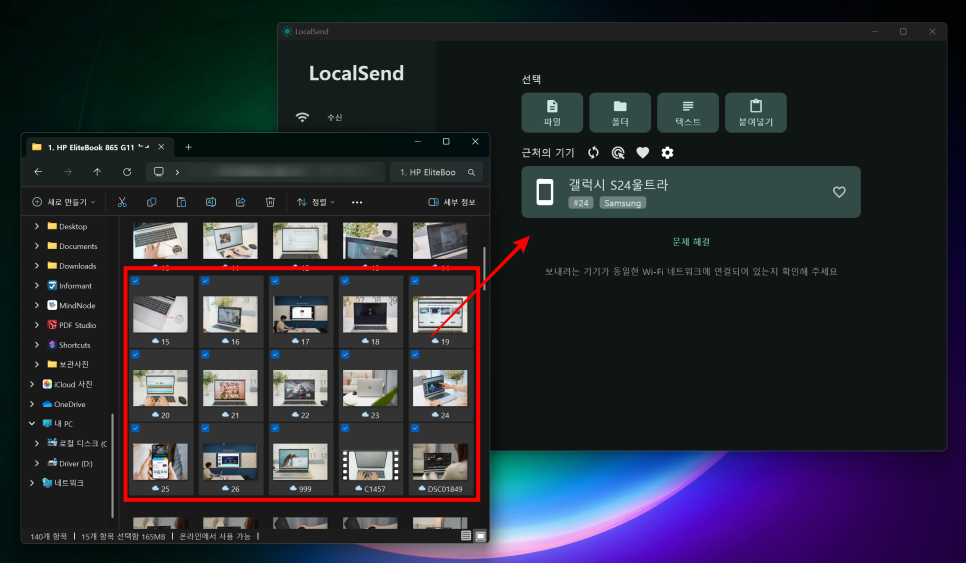Click the Paste clipboard icon in Explorer toolbar
Screen dimensions: 966x563
[x=181, y=202]
